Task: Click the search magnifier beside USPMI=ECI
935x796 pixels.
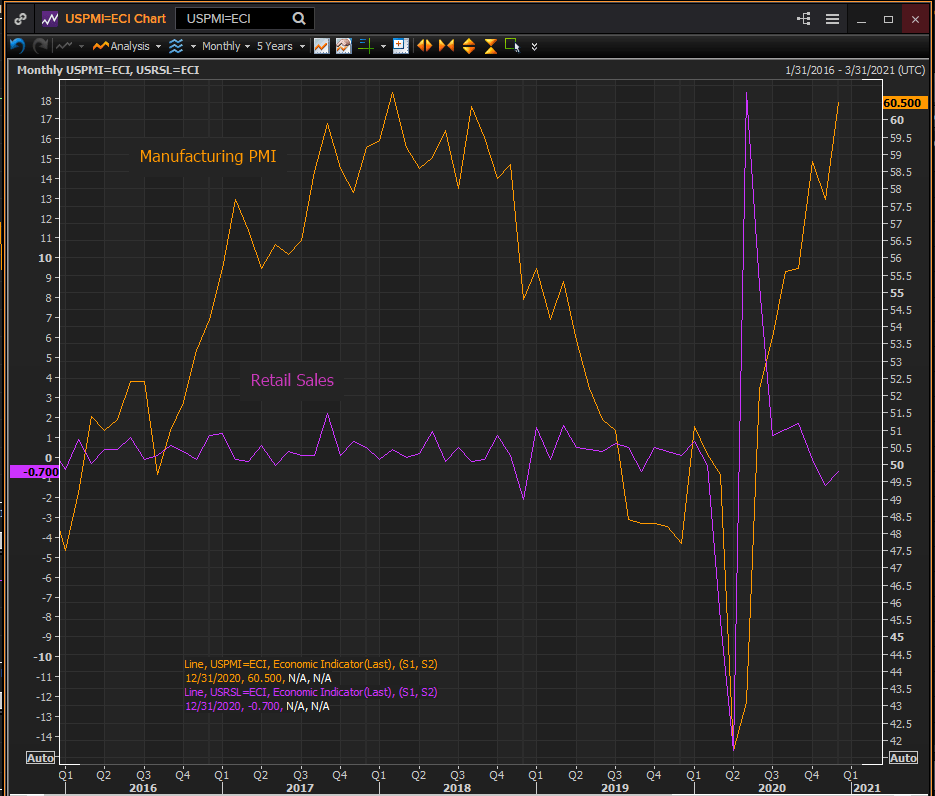Action: [x=299, y=18]
